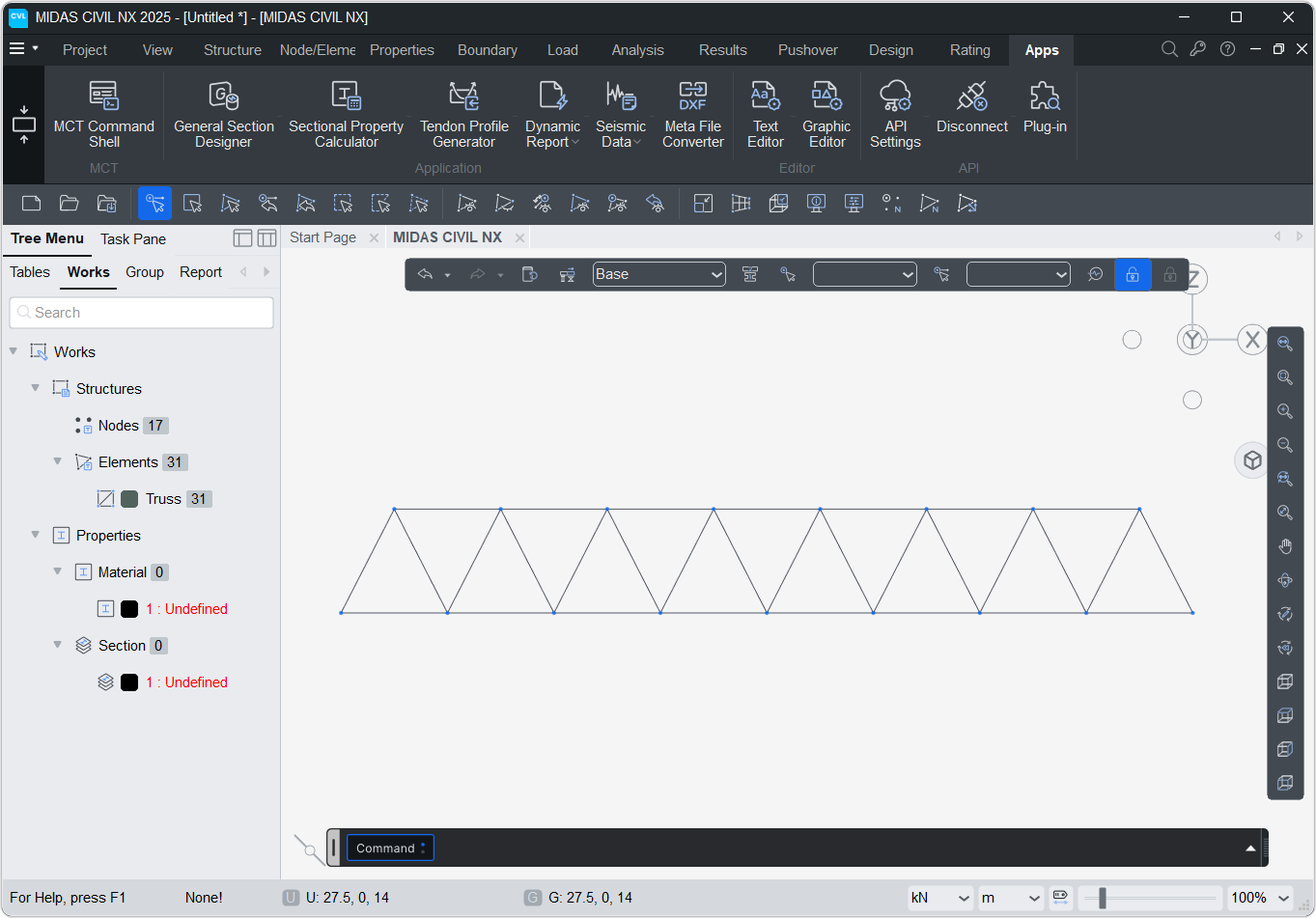Viewport: 1316px width, 918px height.
Task: Open the 100% zoom dropdown
Action: tap(1260, 898)
